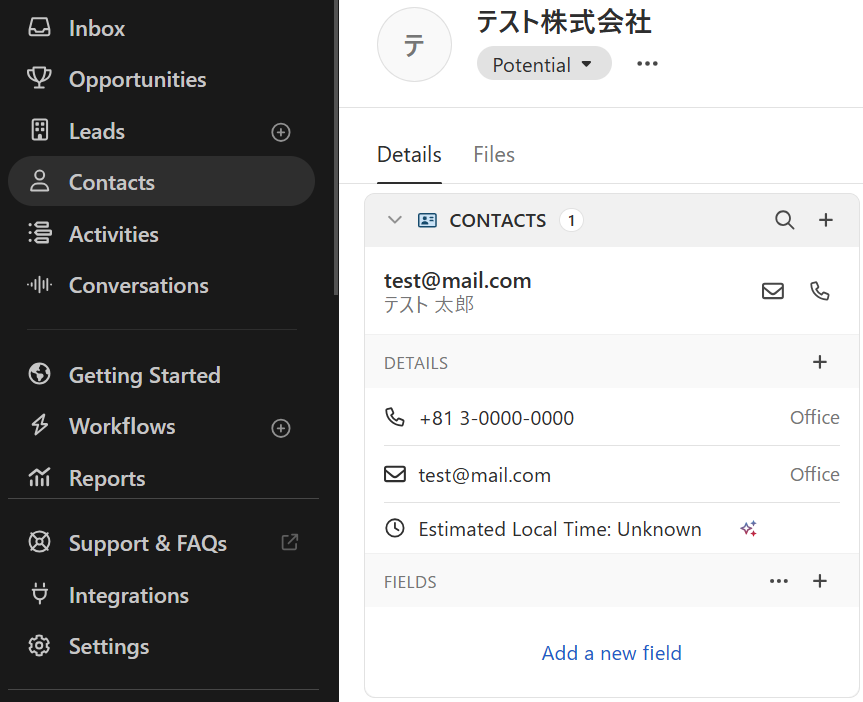
Task: Open Settings from the sidebar
Action: pyautogui.click(x=108, y=647)
